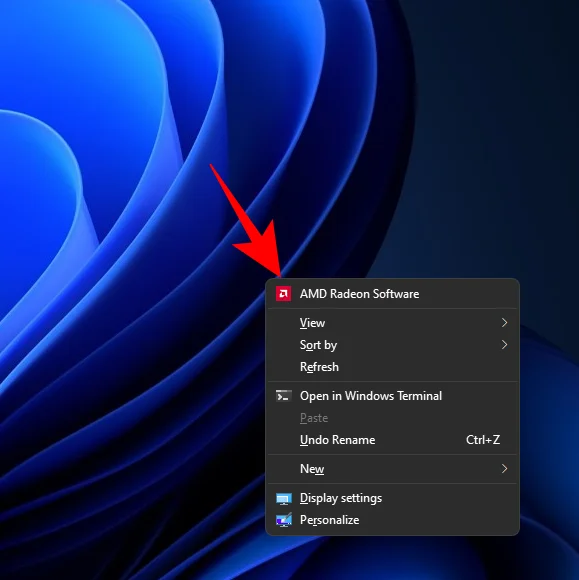Image resolution: width=579 pixels, height=580 pixels.
Task: Click the AMD Radeon Software red logo icon
Action: click(283, 294)
